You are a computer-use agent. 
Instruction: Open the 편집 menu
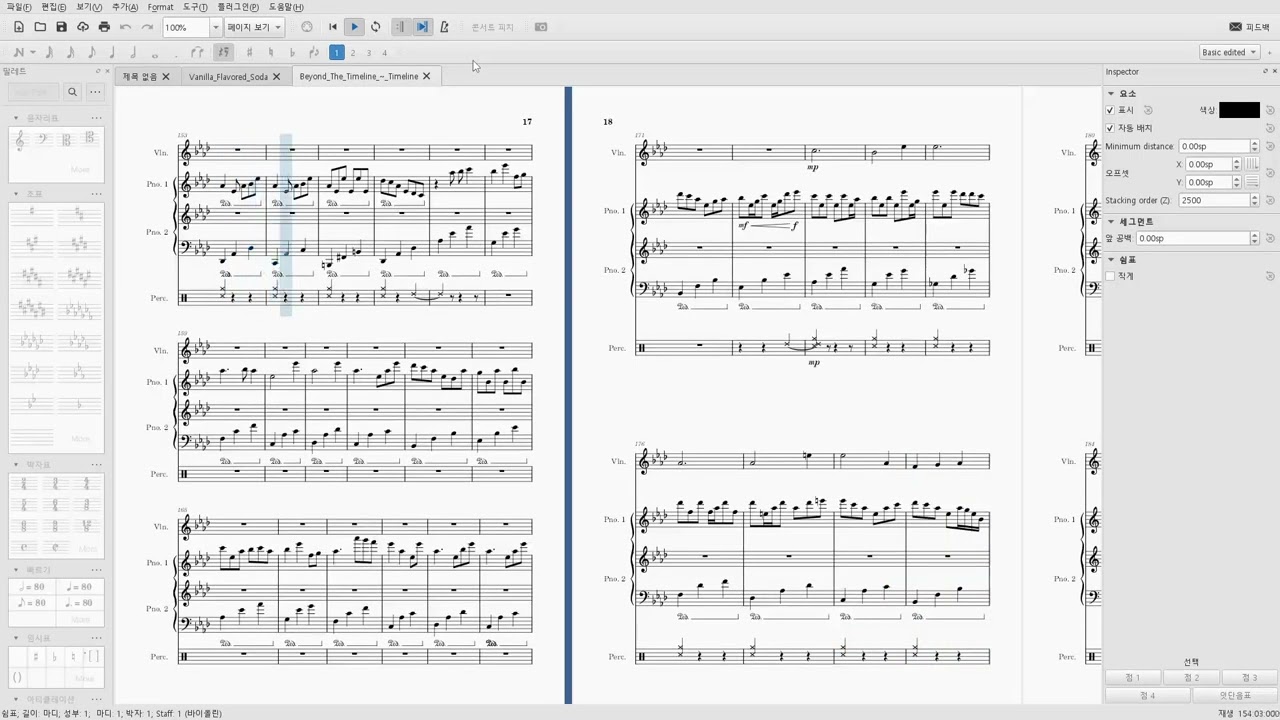point(54,7)
